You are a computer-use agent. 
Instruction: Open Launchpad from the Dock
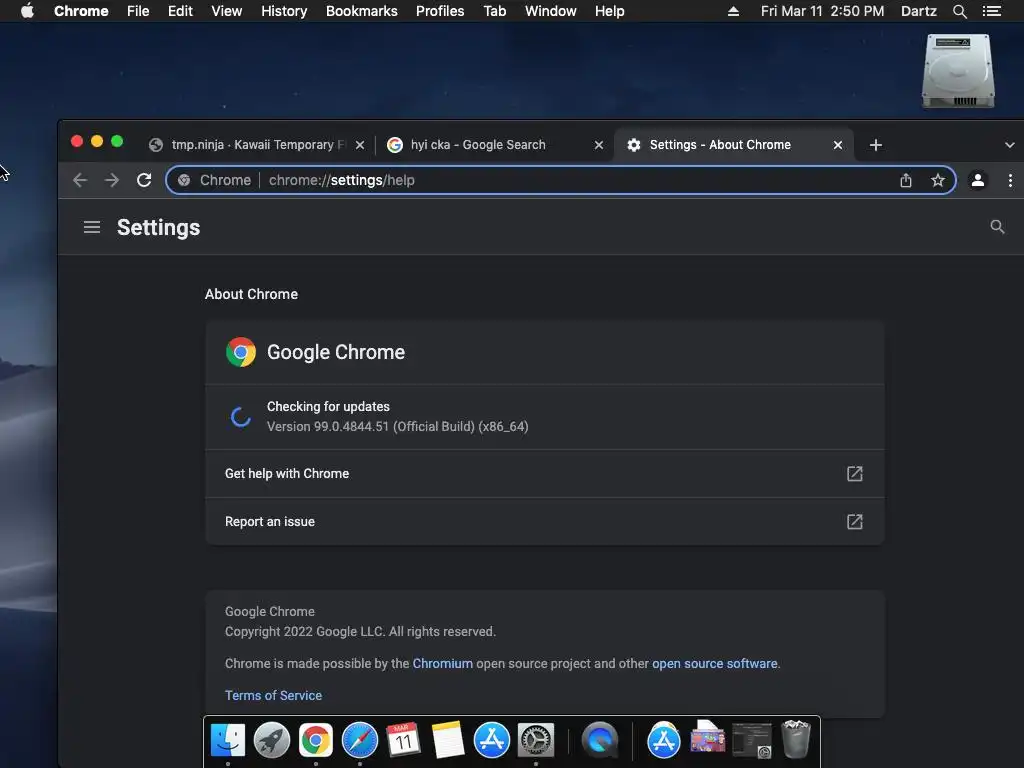click(272, 741)
